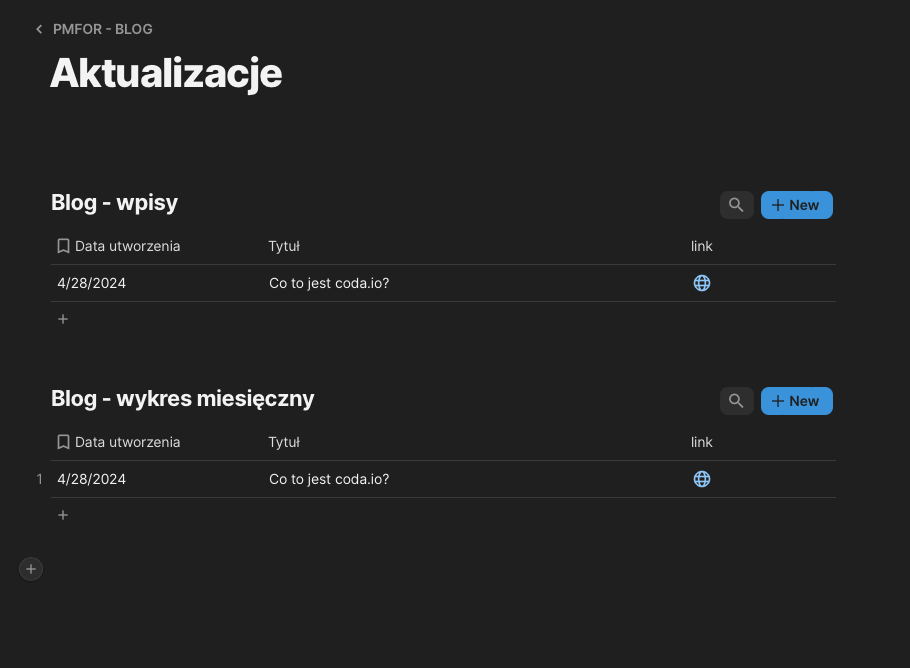
Task: Go back to PMFOR - BLOG page
Action: pyautogui.click(x=102, y=30)
